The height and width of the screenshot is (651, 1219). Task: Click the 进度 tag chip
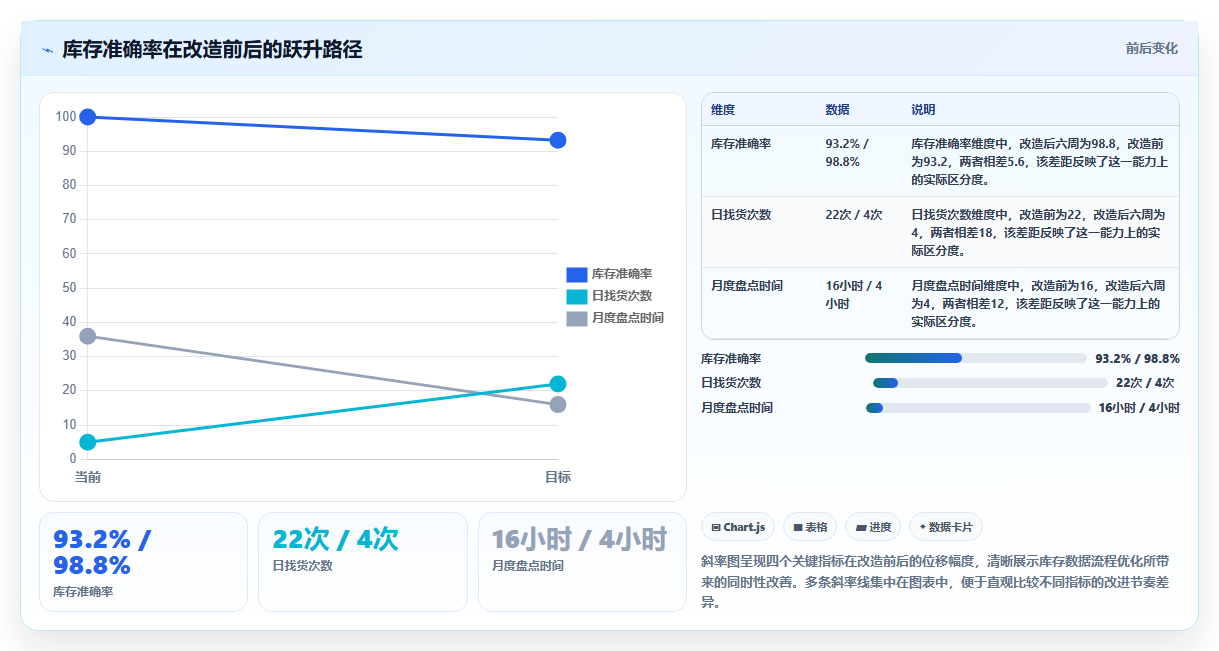(x=873, y=527)
